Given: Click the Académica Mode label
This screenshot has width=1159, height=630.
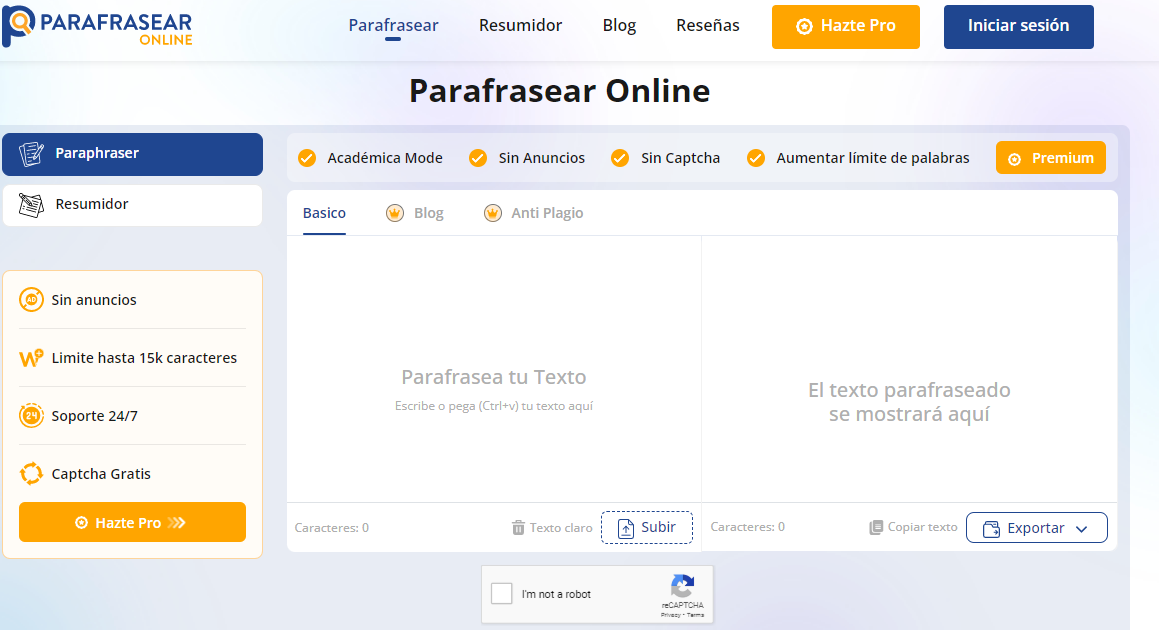Looking at the screenshot, I should pos(385,158).
